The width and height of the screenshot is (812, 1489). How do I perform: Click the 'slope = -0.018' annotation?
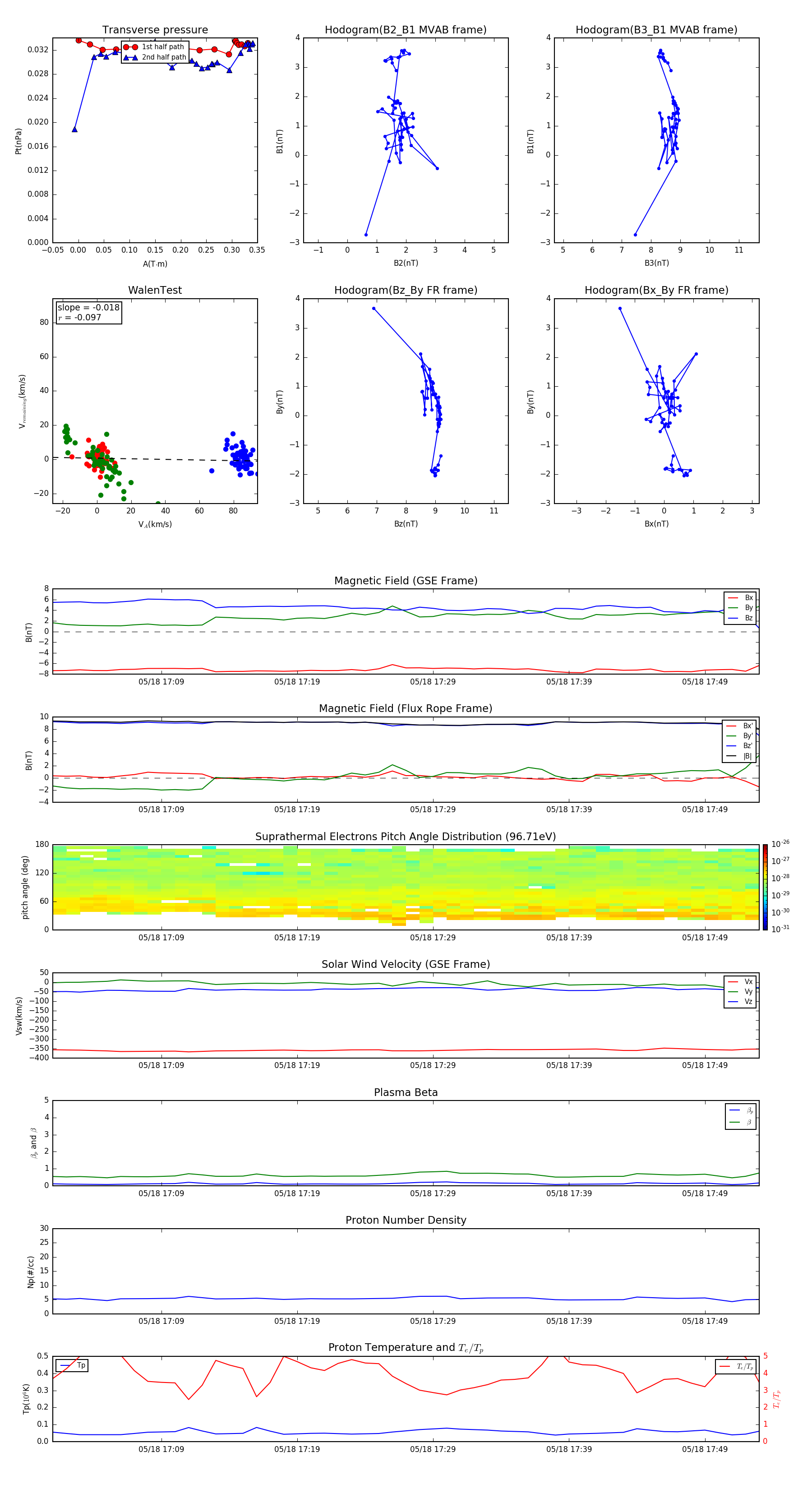(88, 308)
